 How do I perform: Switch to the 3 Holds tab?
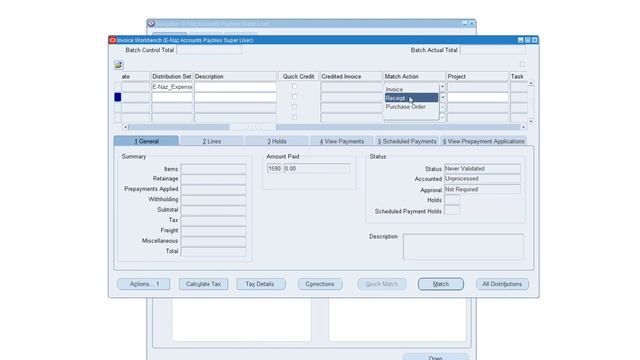[x=277, y=141]
